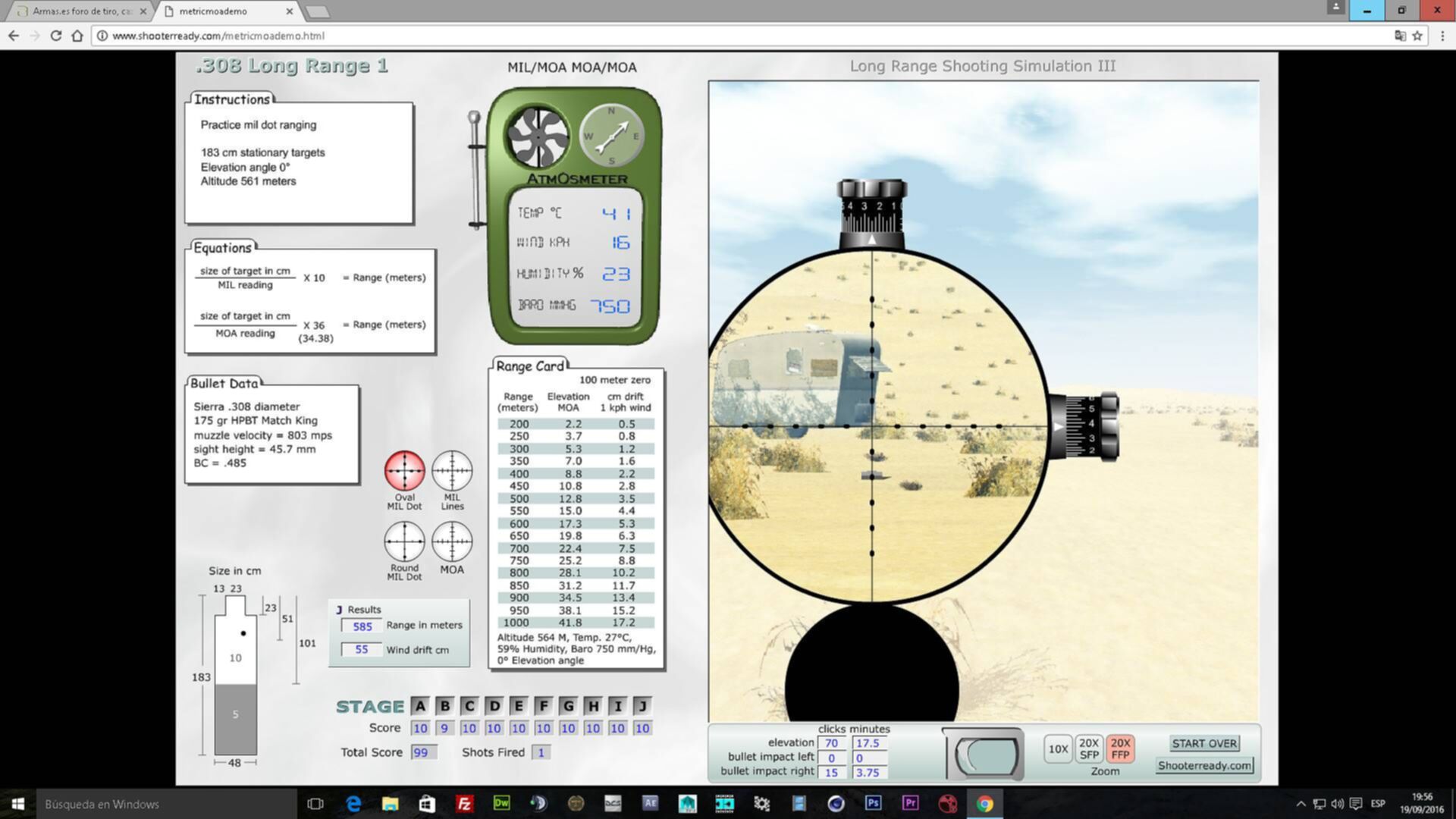The width and height of the screenshot is (1456, 819).
Task: Click the Range in meters field
Action: click(x=362, y=626)
